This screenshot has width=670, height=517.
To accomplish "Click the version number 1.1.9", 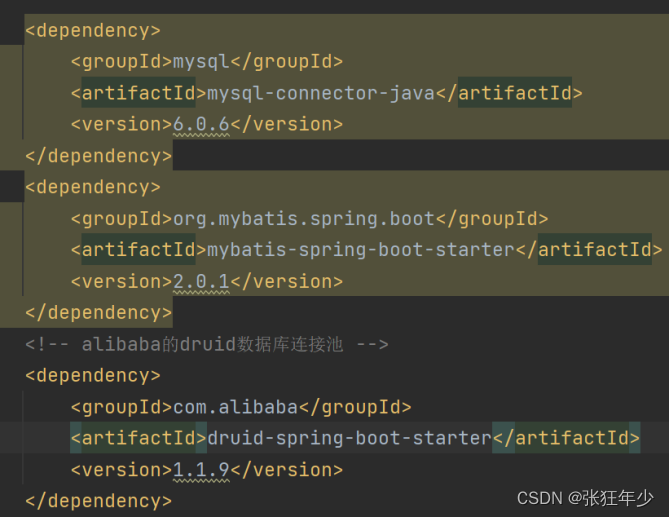I will coord(201,470).
